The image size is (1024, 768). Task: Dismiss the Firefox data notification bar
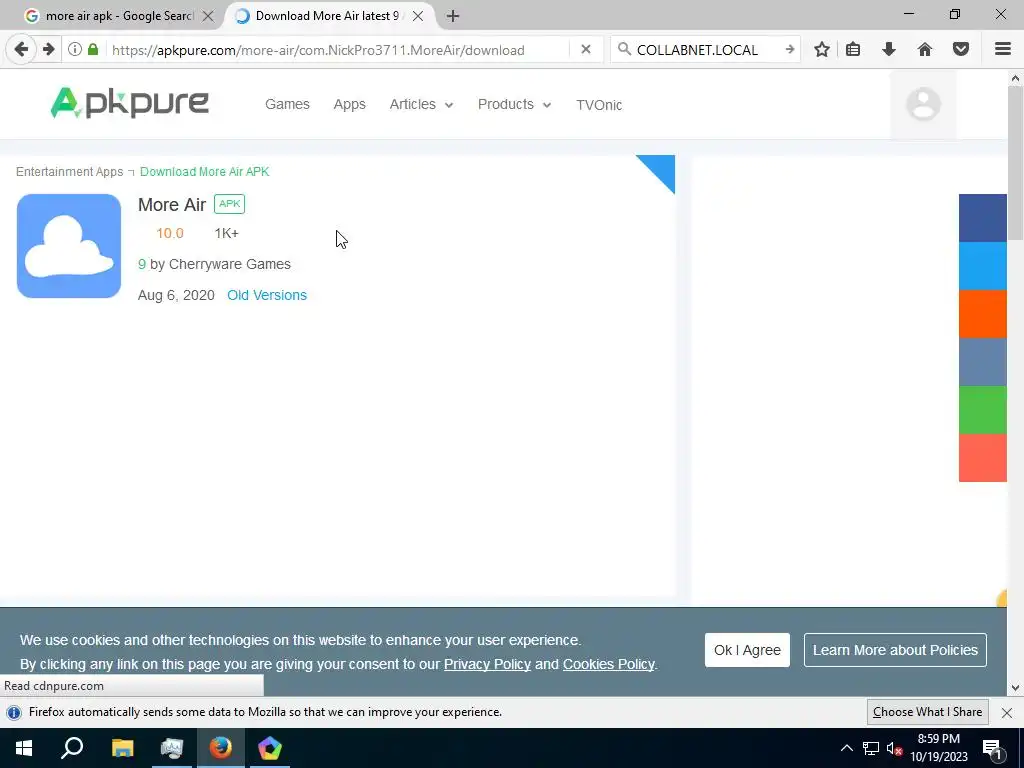coord(1007,712)
